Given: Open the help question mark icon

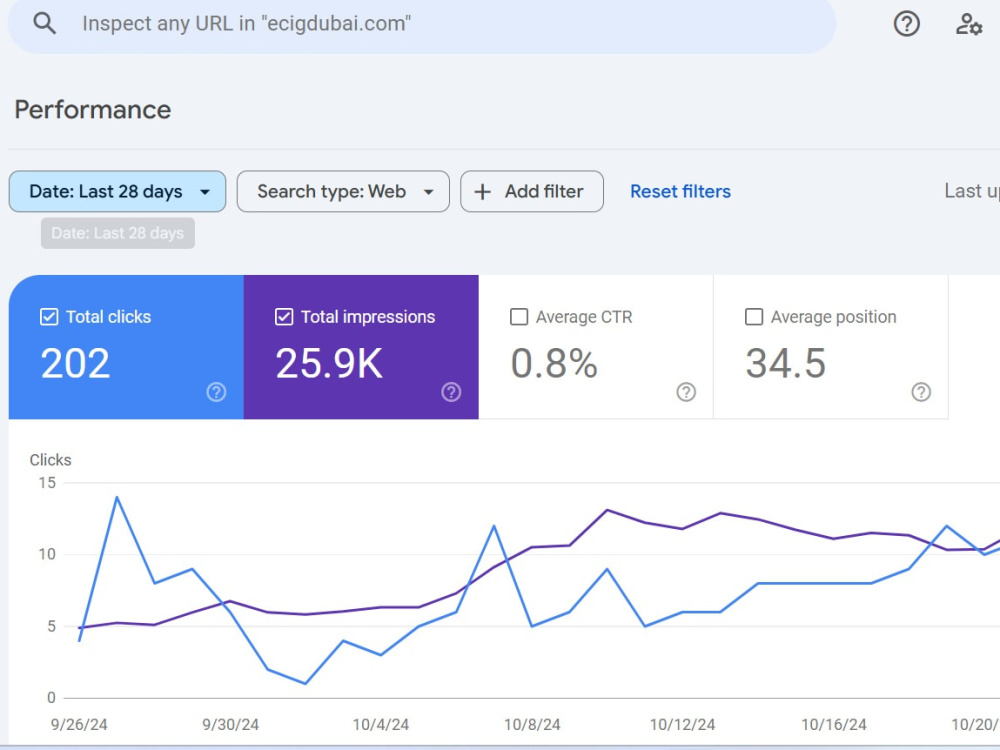Looking at the screenshot, I should (x=906, y=24).
